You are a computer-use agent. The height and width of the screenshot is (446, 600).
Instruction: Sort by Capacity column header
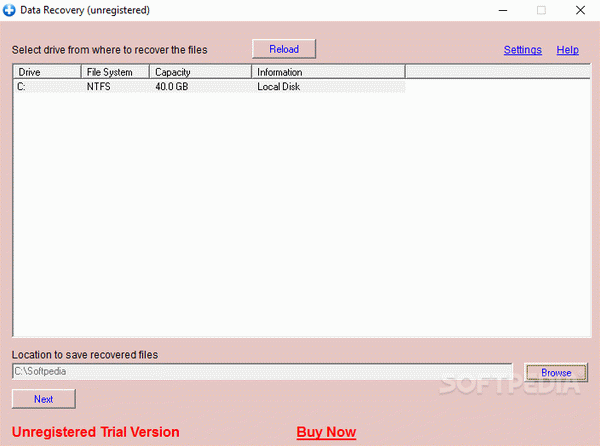tap(200, 72)
